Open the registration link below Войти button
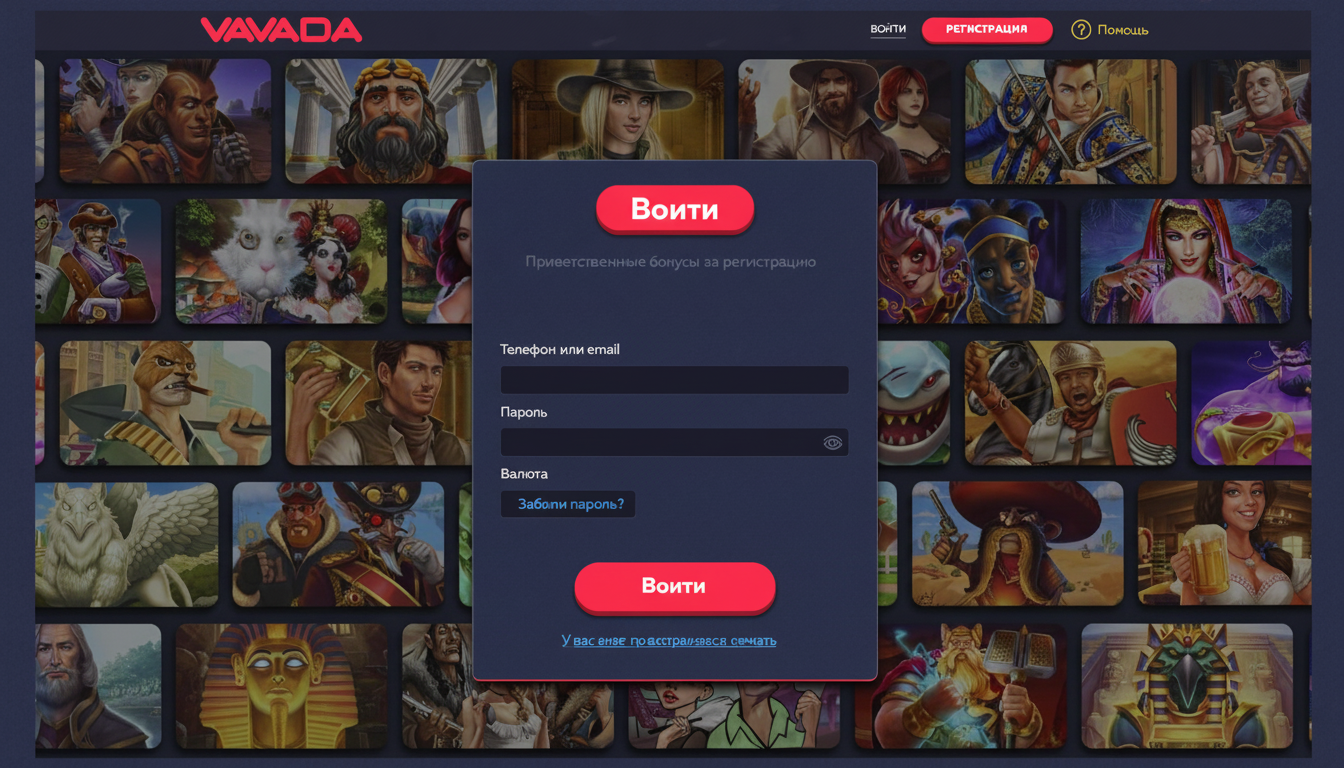This screenshot has width=1344, height=768. [669, 640]
